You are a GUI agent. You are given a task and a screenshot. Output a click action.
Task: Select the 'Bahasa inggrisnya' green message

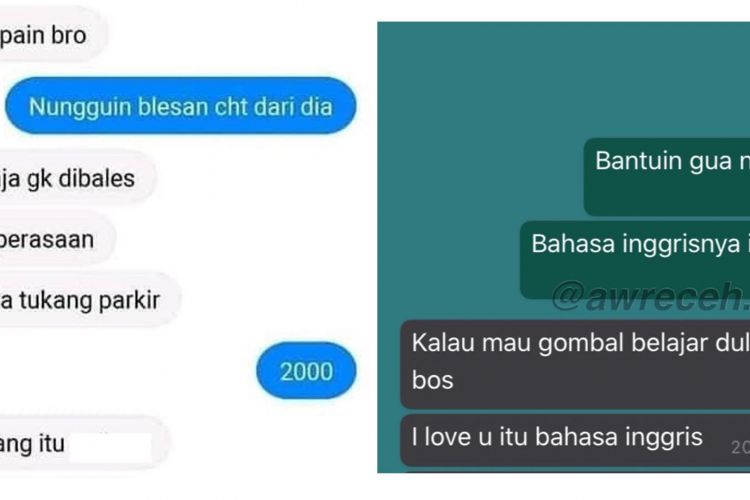pyautogui.click(x=635, y=260)
